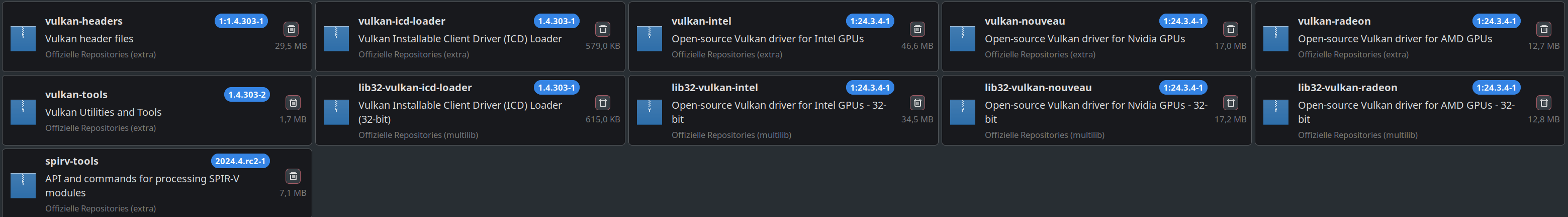The height and width of the screenshot is (217, 1568).
Task: Click version badge 2024.4.rc2-1 on spirv-tools
Action: tap(240, 162)
